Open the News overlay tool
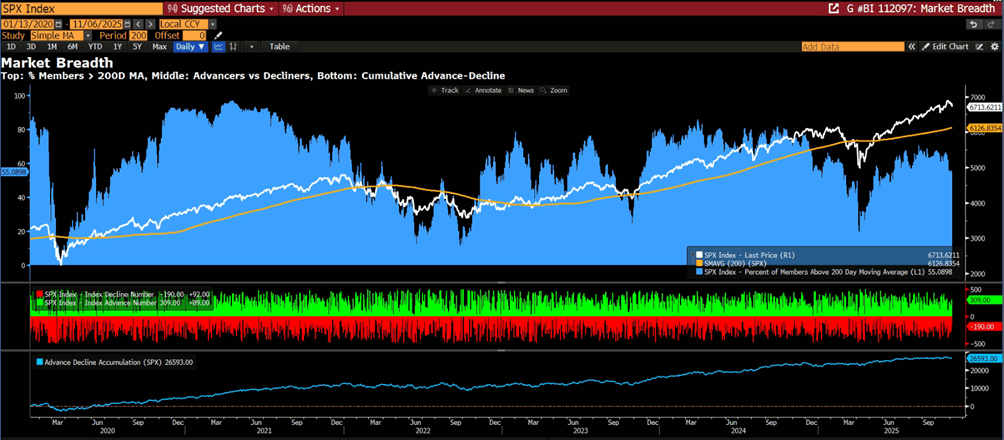Image resolution: width=1004 pixels, height=440 pixels. [521, 90]
